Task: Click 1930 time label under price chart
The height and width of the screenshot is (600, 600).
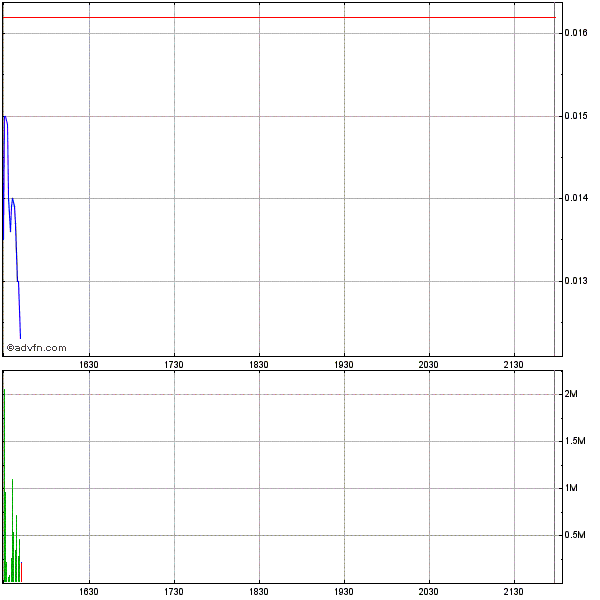Action: (344, 365)
